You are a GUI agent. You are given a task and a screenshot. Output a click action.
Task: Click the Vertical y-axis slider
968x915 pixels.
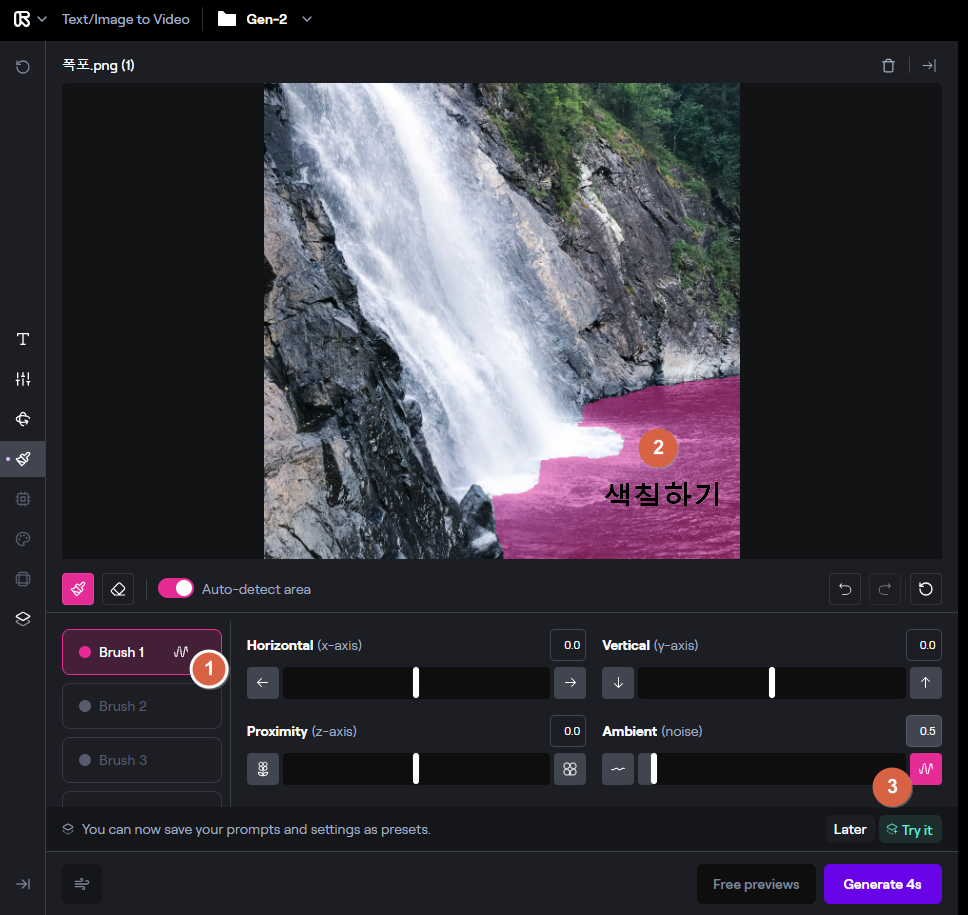click(772, 683)
